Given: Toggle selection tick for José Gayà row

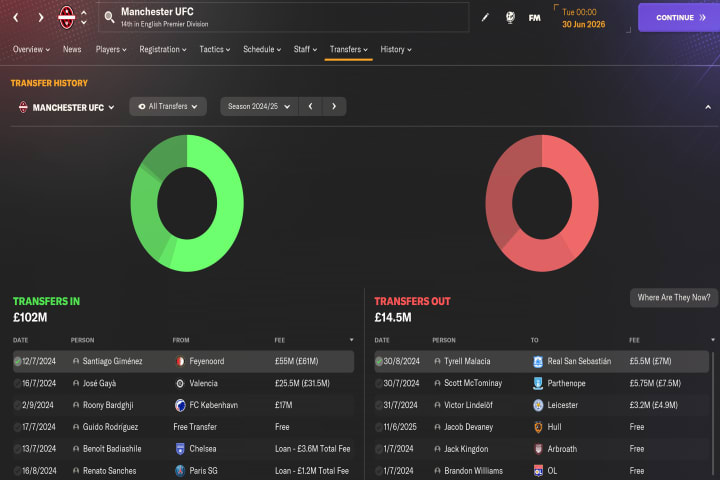Looking at the screenshot, I should pyautogui.click(x=17, y=383).
